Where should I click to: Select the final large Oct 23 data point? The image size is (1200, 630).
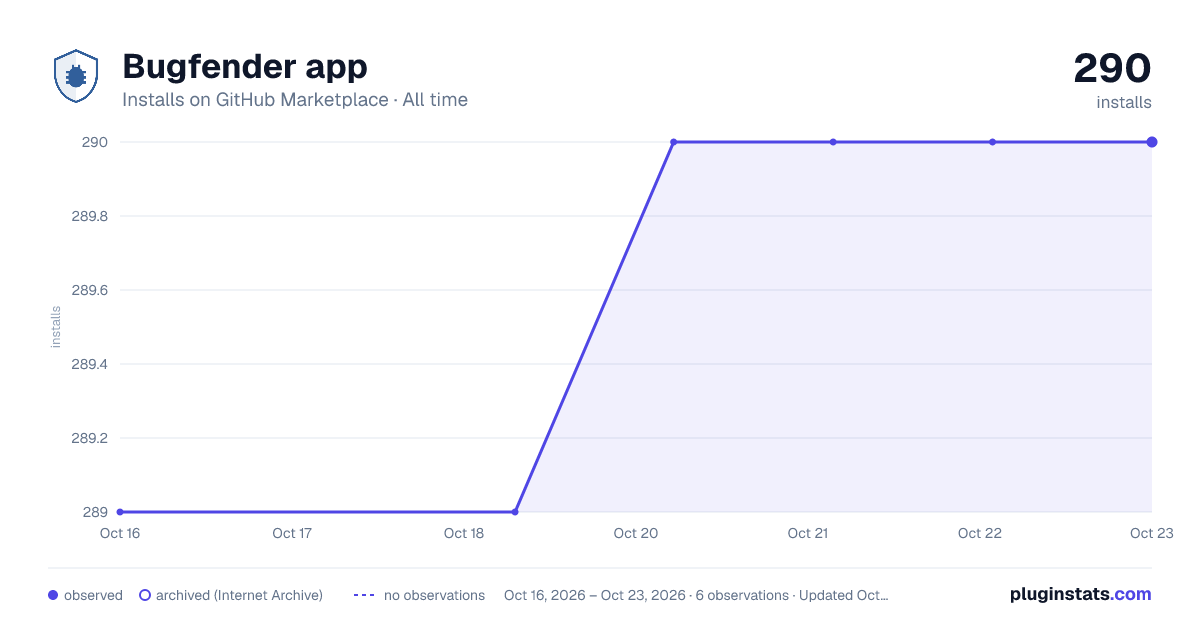[x=1152, y=142]
